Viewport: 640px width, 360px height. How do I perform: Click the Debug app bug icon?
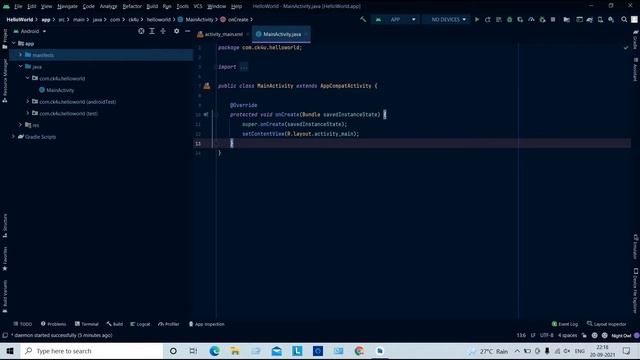pyautogui.click(x=509, y=19)
